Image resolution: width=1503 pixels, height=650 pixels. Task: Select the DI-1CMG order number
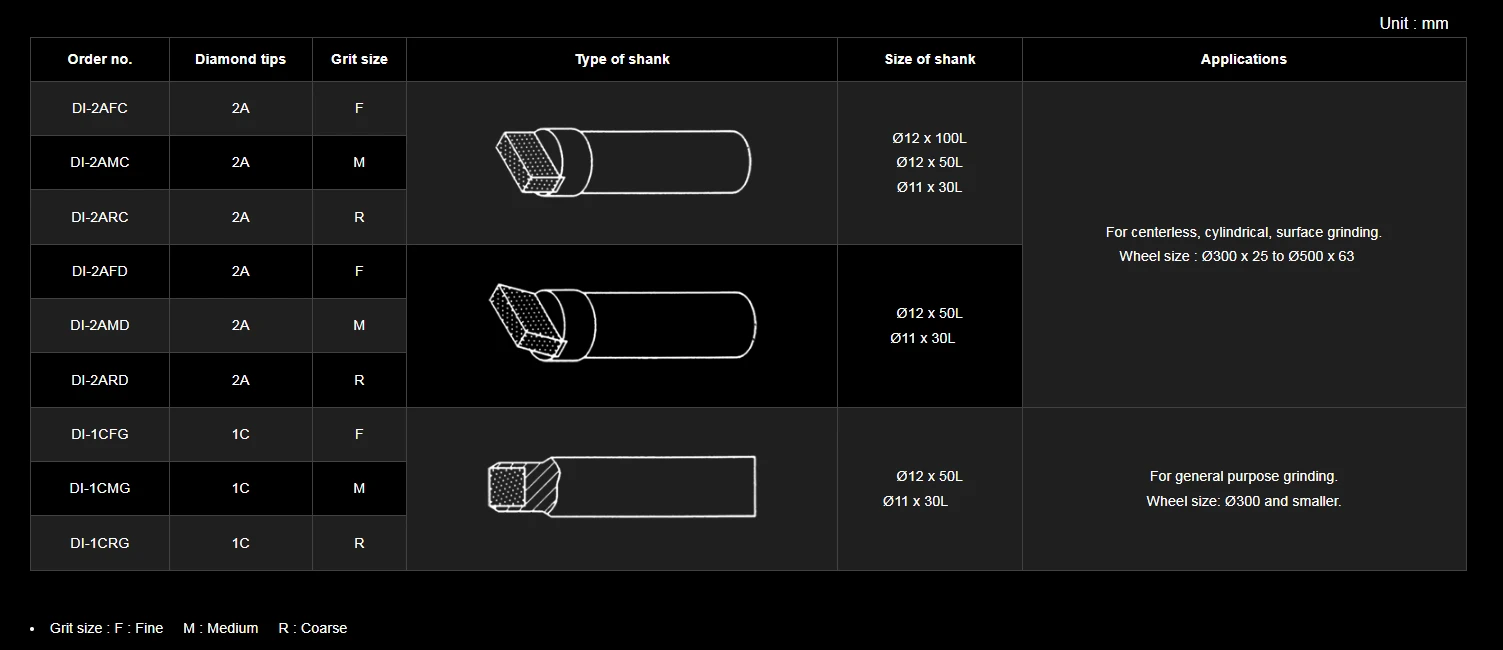pos(100,488)
